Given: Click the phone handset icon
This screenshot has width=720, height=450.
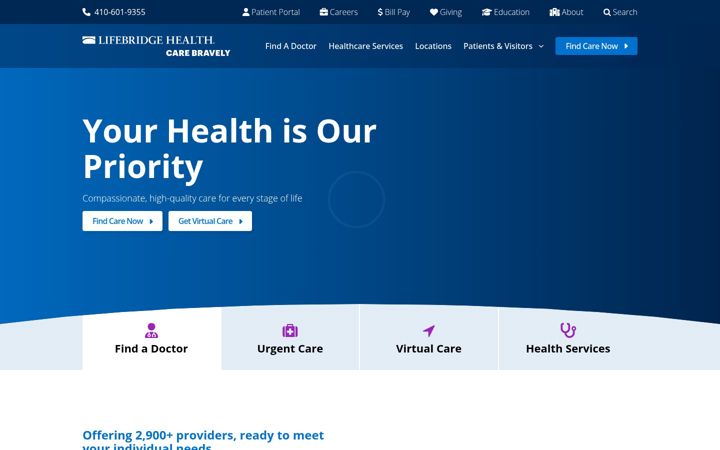Looking at the screenshot, I should click(x=86, y=12).
